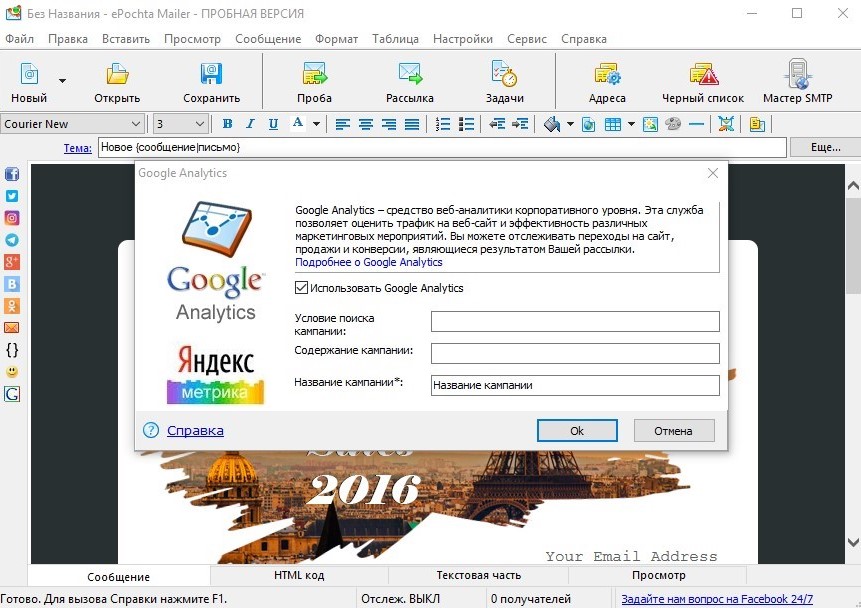Uncheck Использовать Google Analytics checkbox

coord(301,287)
